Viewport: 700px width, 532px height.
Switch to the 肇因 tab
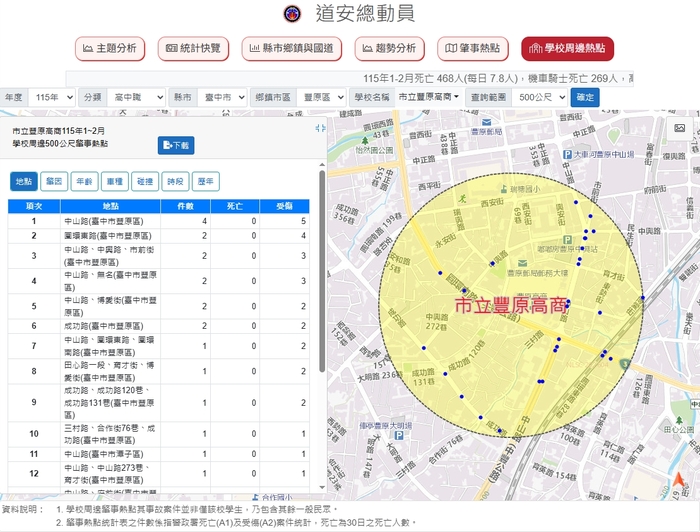coord(54,181)
